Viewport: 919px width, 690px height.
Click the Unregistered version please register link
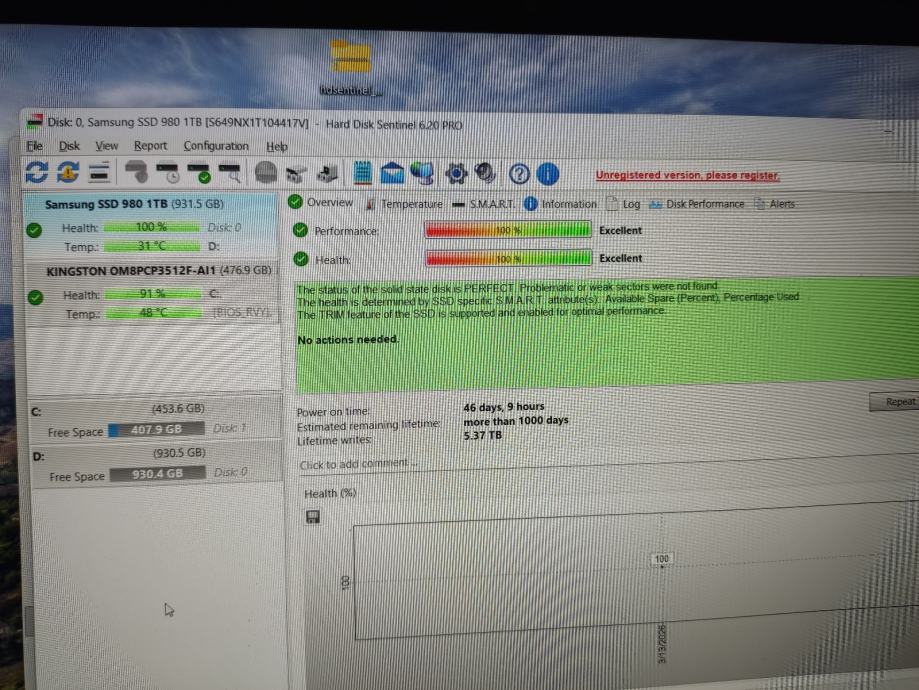point(687,175)
